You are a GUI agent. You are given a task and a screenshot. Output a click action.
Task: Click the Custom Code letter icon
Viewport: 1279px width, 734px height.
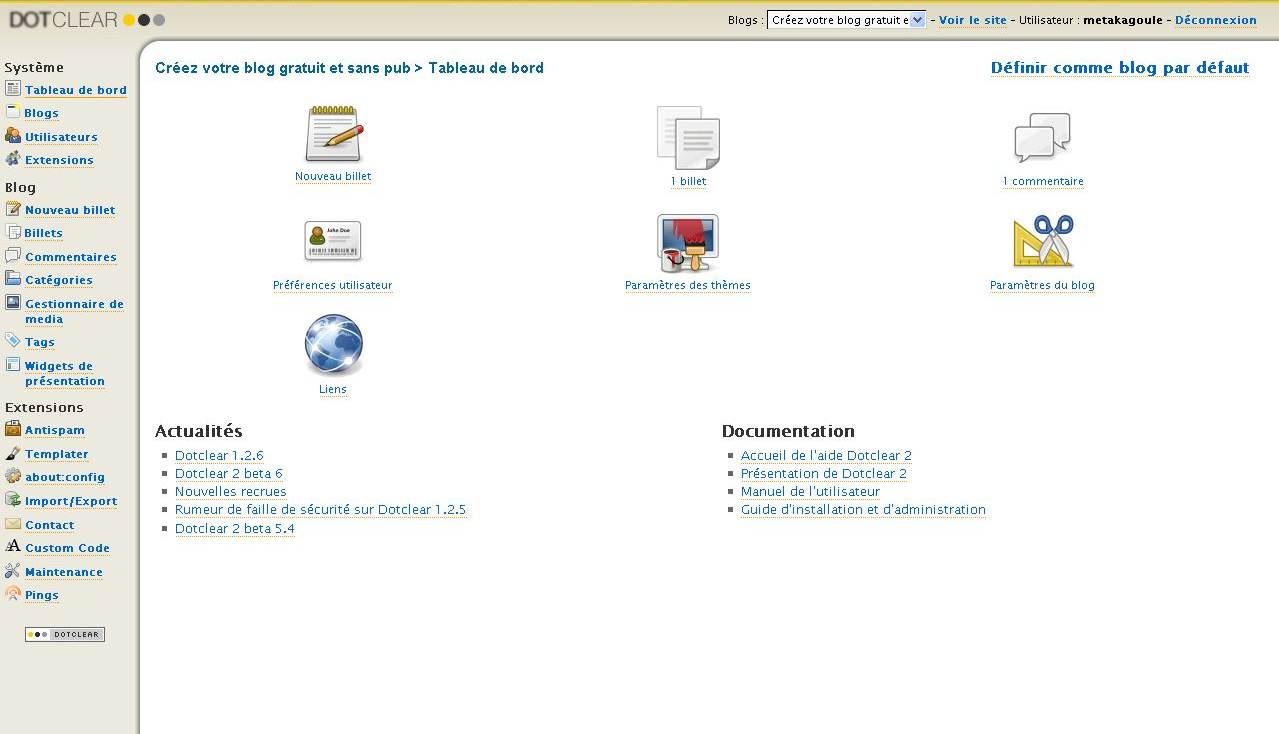point(13,547)
